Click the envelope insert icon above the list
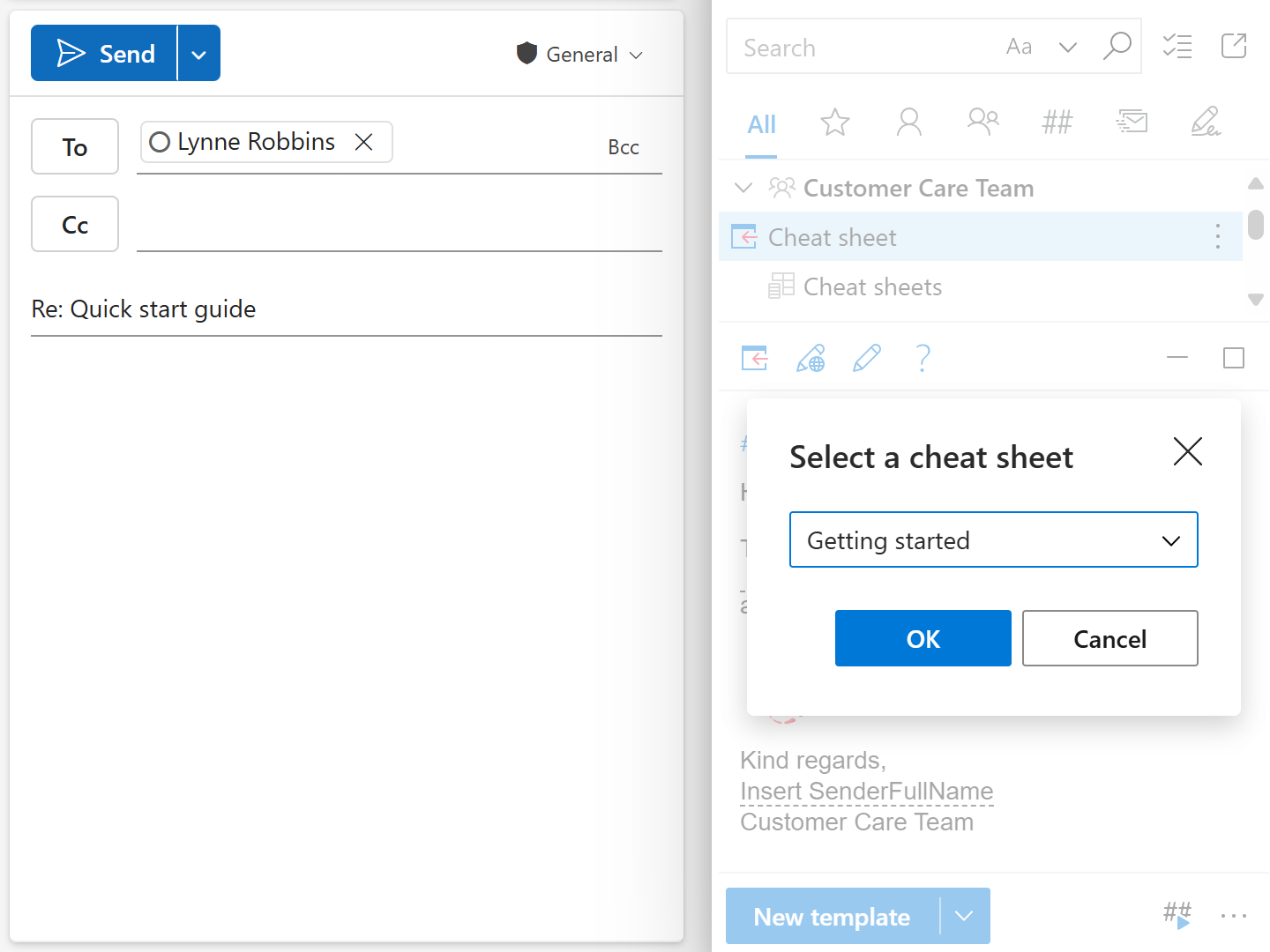Viewport: 1270px width, 952px height. coord(1132,123)
